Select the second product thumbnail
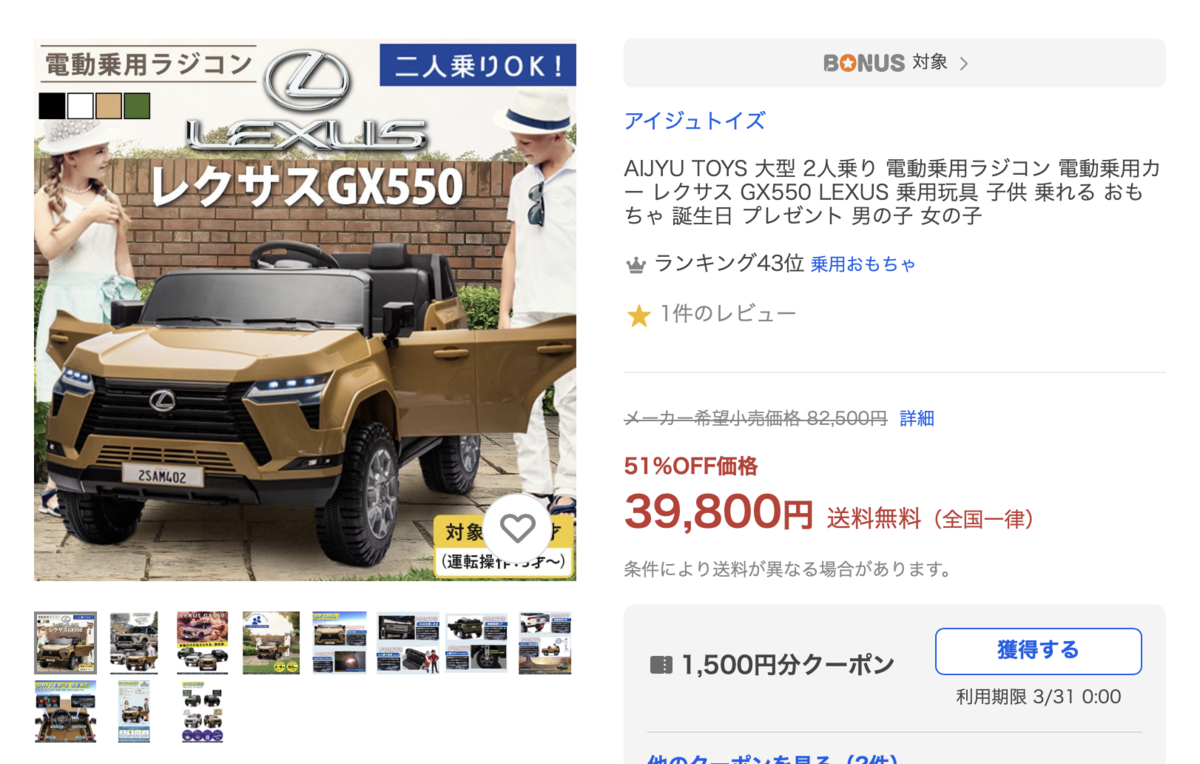This screenshot has width=1200, height=764. tap(134, 643)
